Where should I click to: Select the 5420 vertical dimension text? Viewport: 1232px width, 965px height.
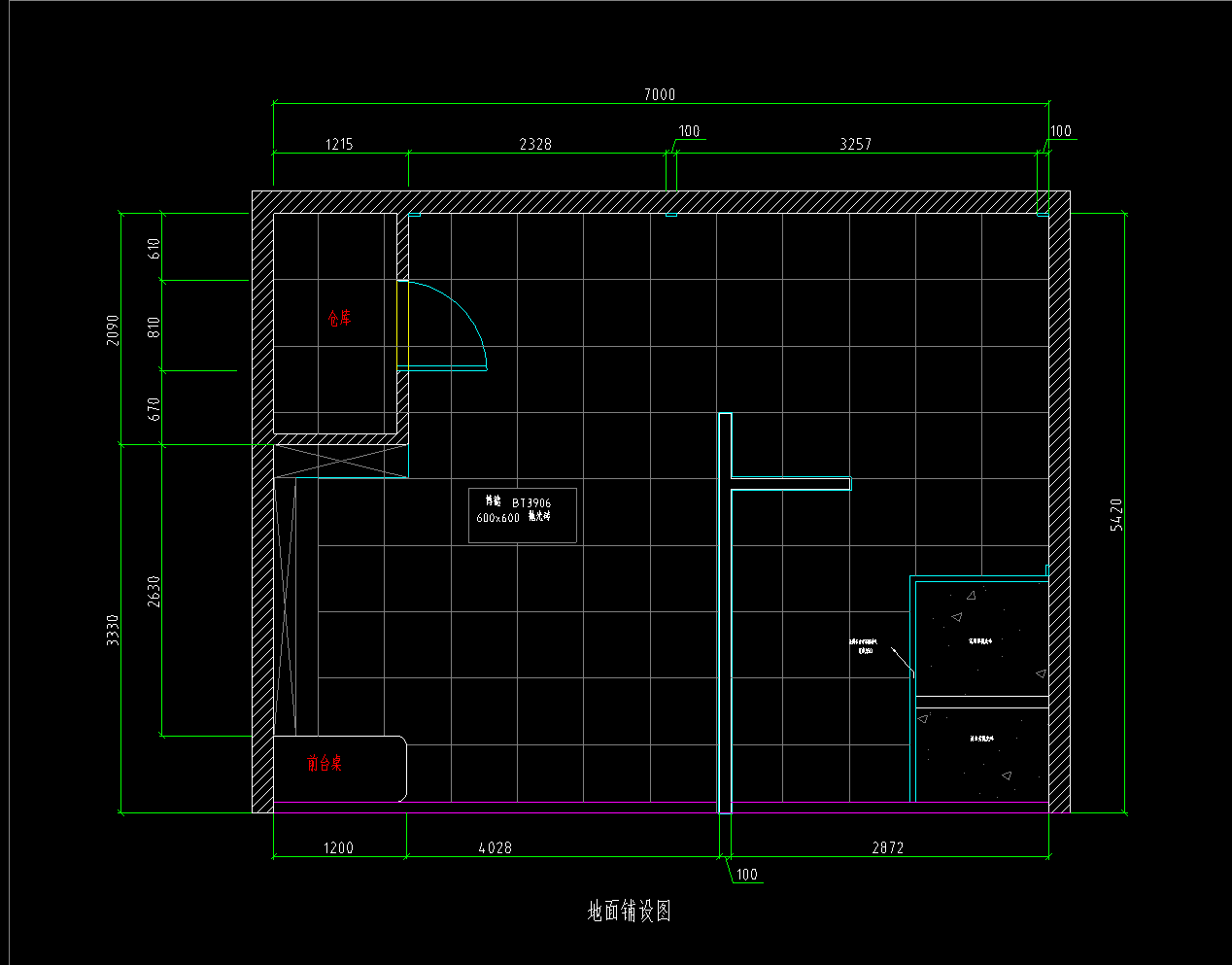click(x=1116, y=514)
